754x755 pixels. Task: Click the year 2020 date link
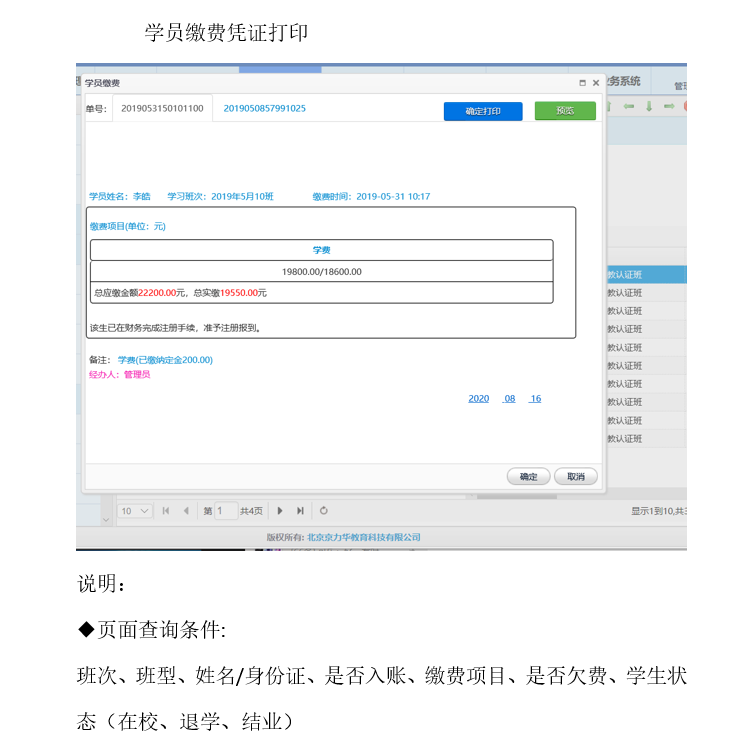(x=479, y=398)
